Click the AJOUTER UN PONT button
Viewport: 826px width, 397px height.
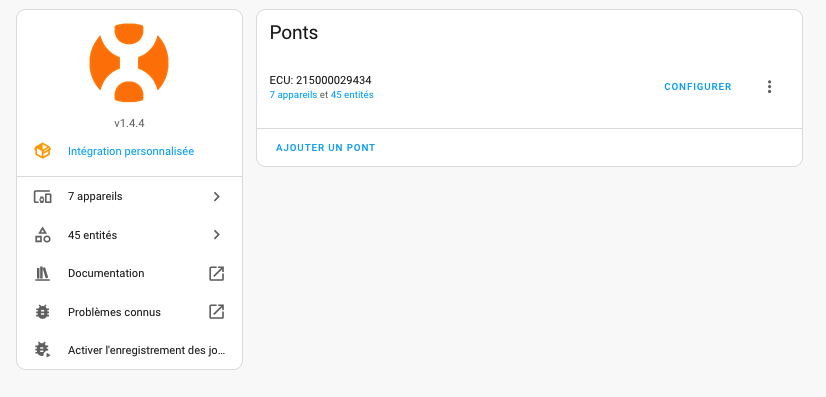pos(326,148)
